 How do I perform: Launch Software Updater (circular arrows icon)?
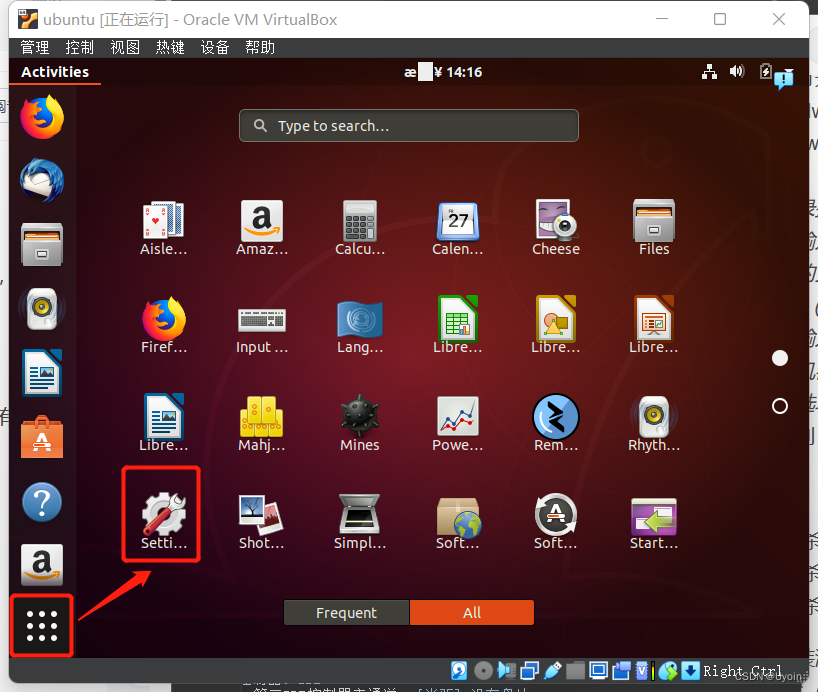[556, 521]
